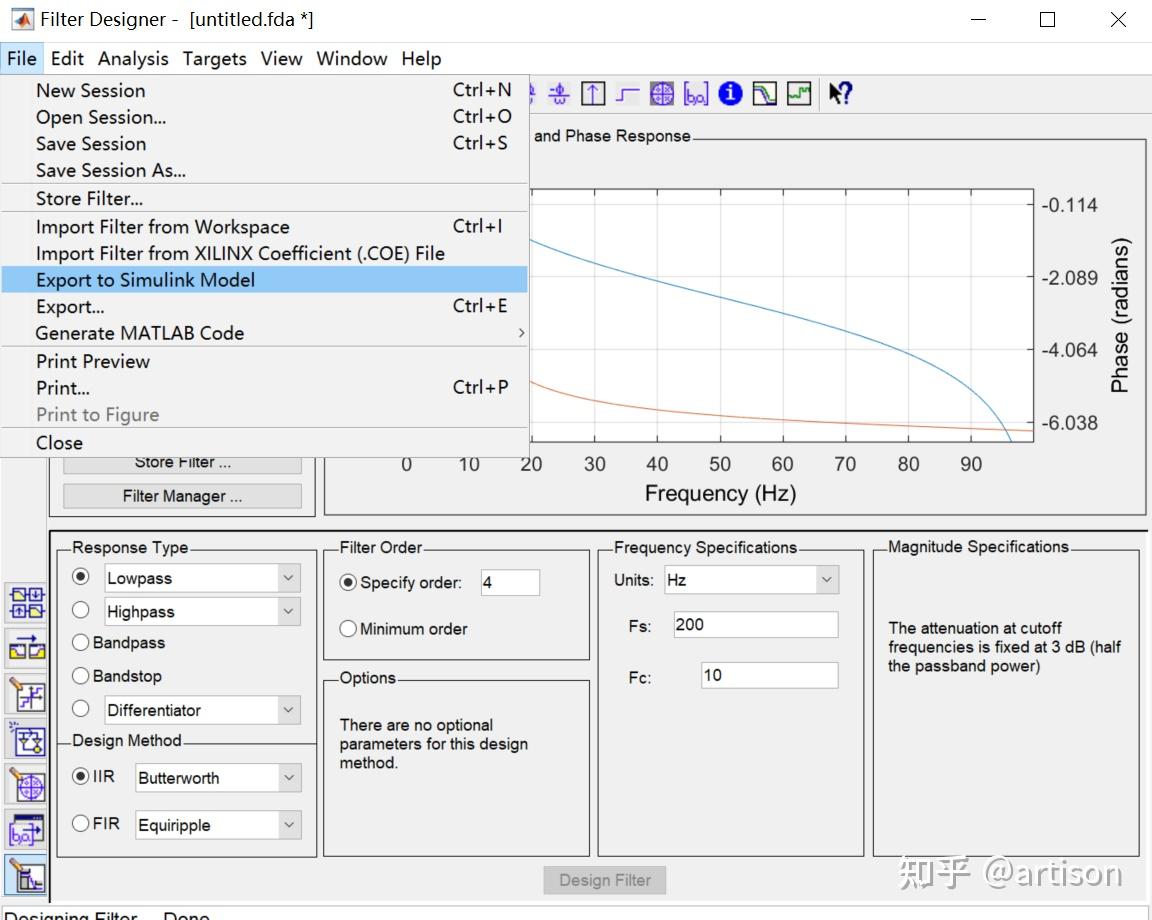Show the impulse response plot

pyautogui.click(x=593, y=94)
